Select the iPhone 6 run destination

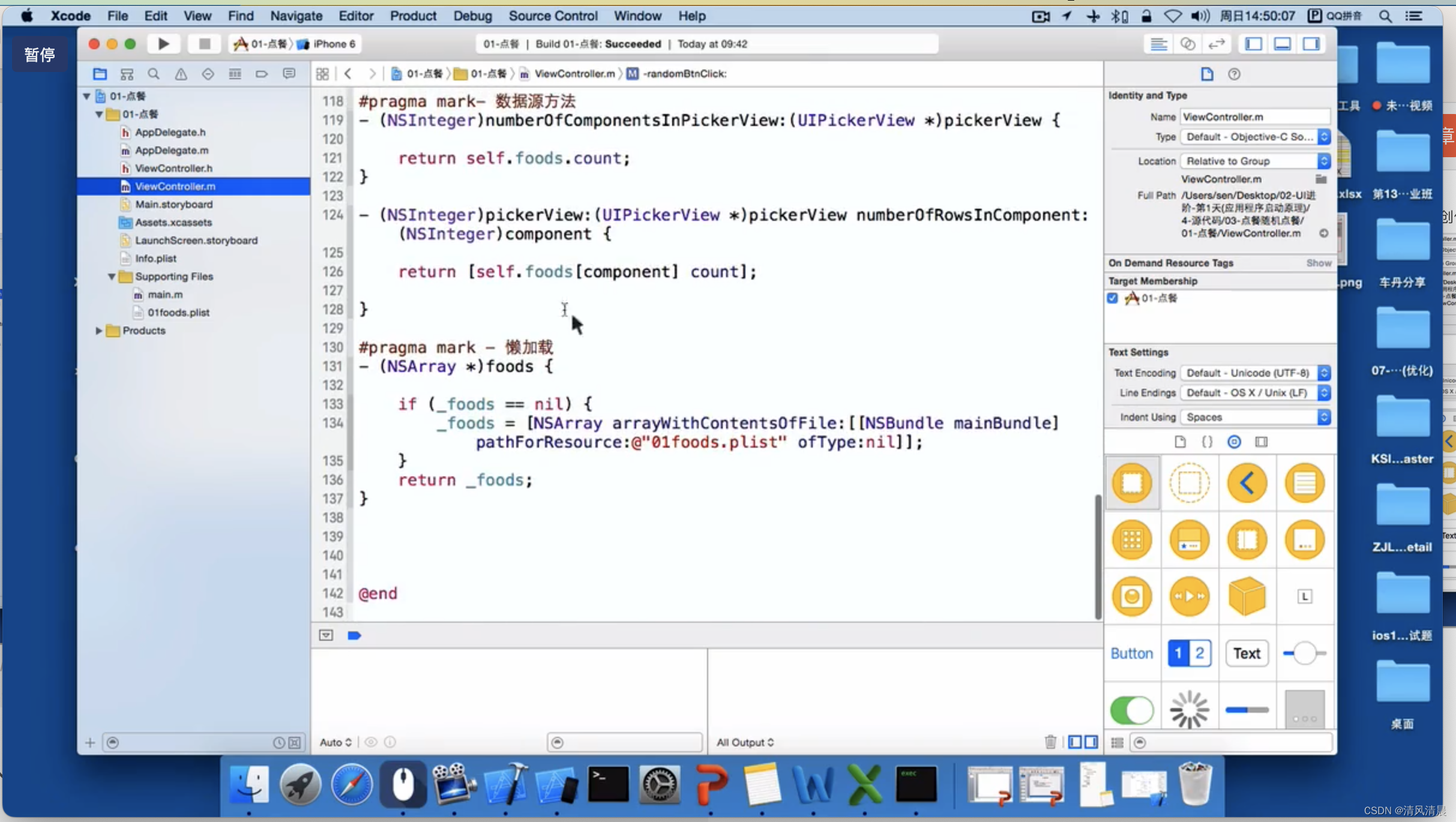tap(328, 44)
